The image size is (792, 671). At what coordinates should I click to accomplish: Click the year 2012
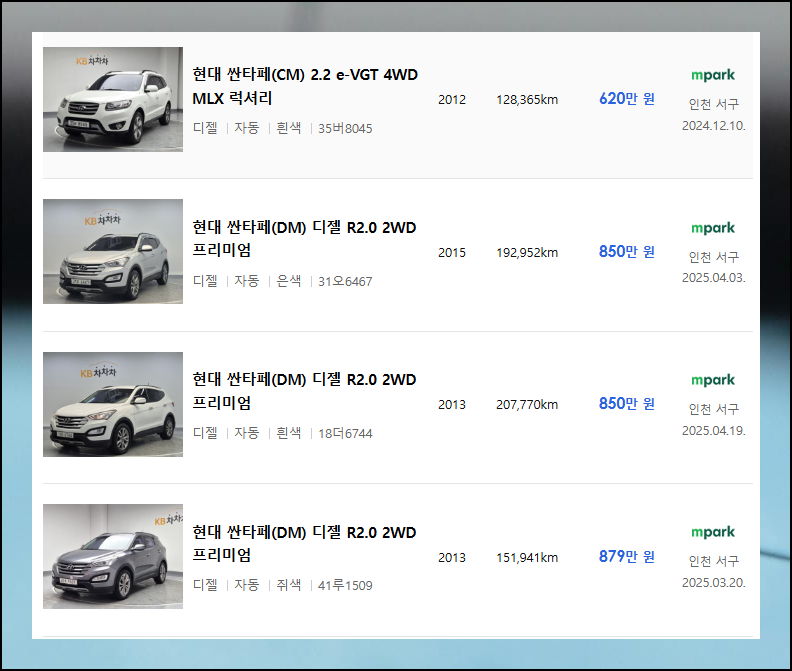(x=452, y=100)
